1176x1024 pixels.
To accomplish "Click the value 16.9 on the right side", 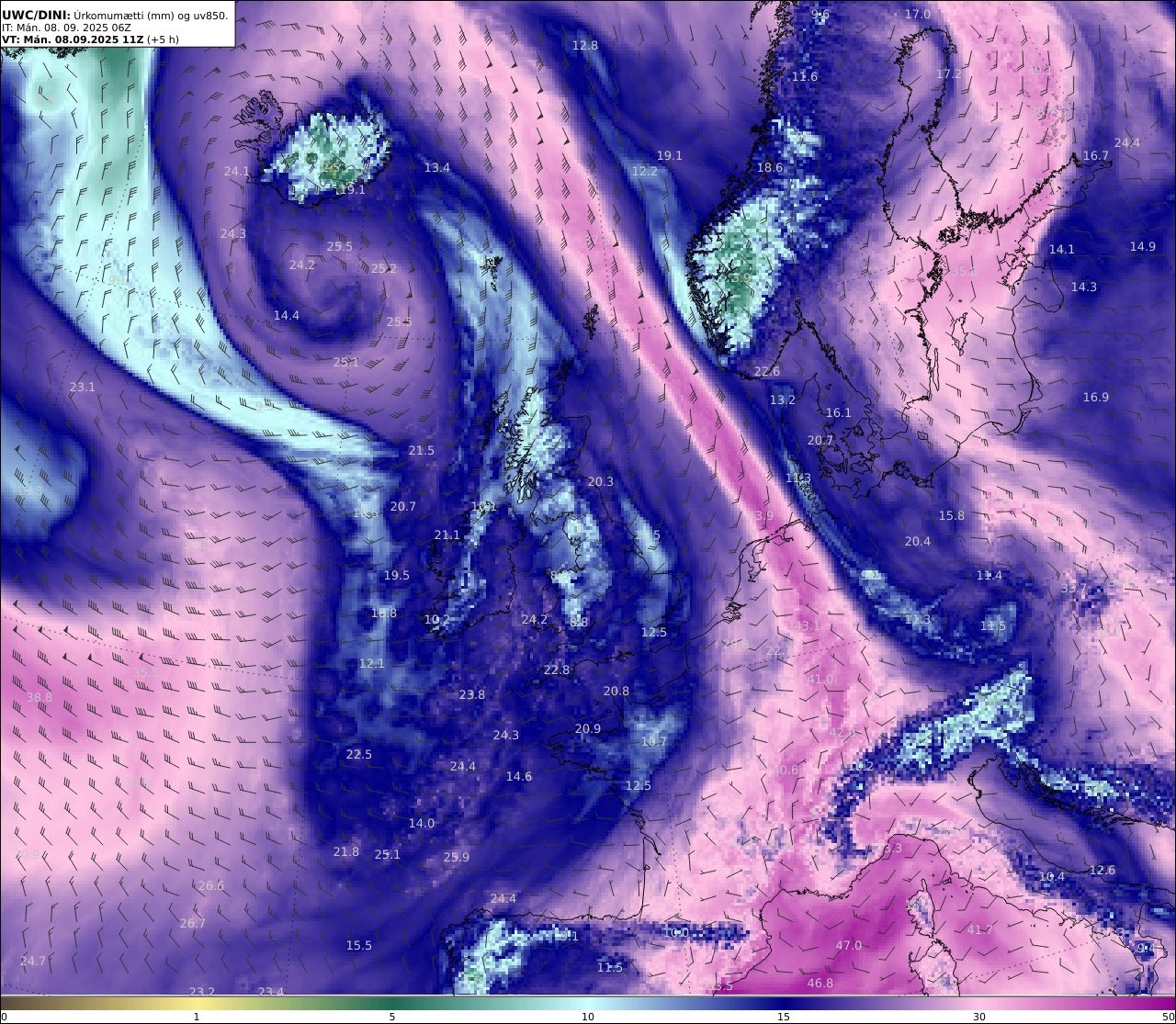I will tap(1096, 397).
